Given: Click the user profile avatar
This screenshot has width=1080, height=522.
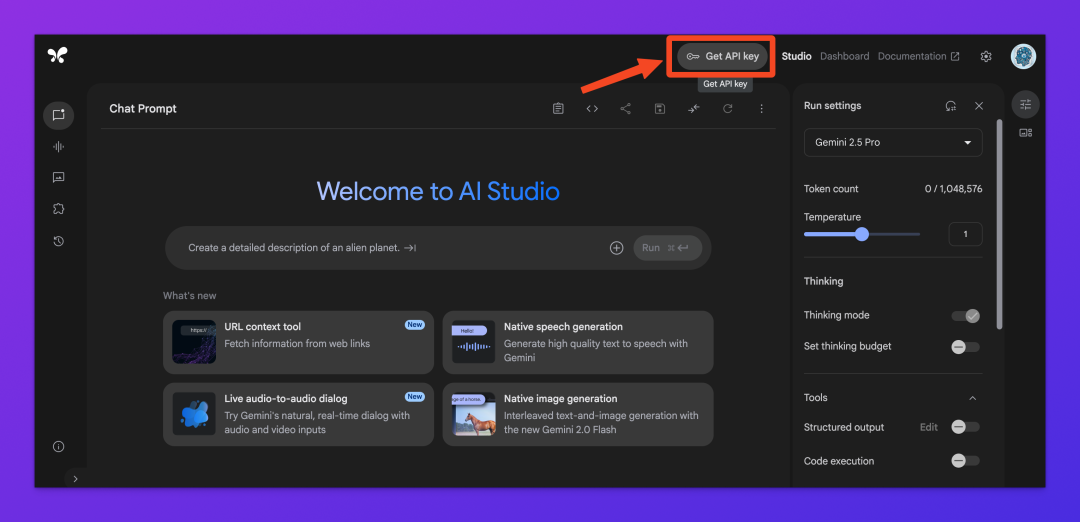Looking at the screenshot, I should pos(1024,56).
